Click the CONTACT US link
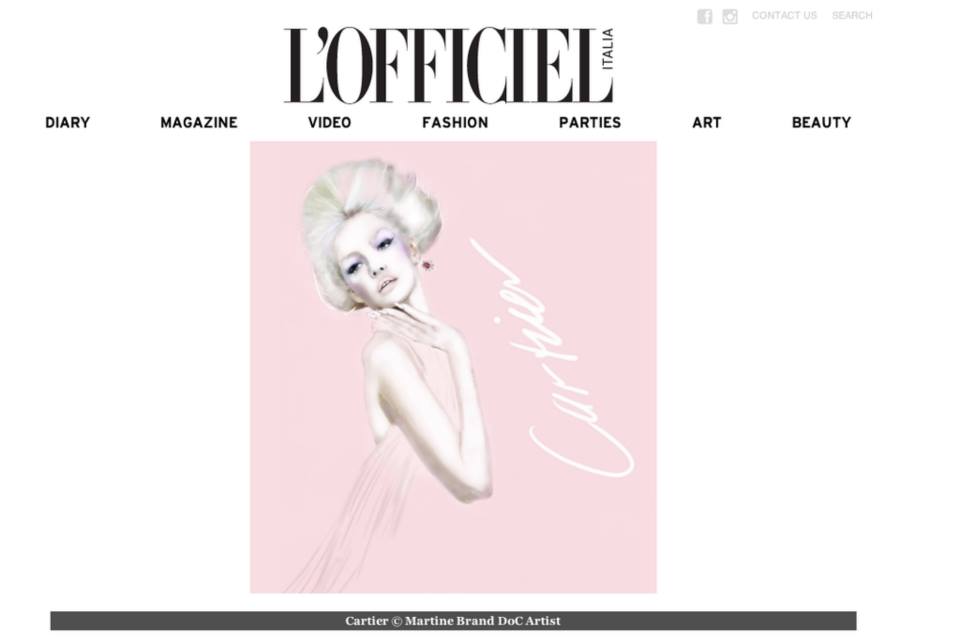 (784, 15)
